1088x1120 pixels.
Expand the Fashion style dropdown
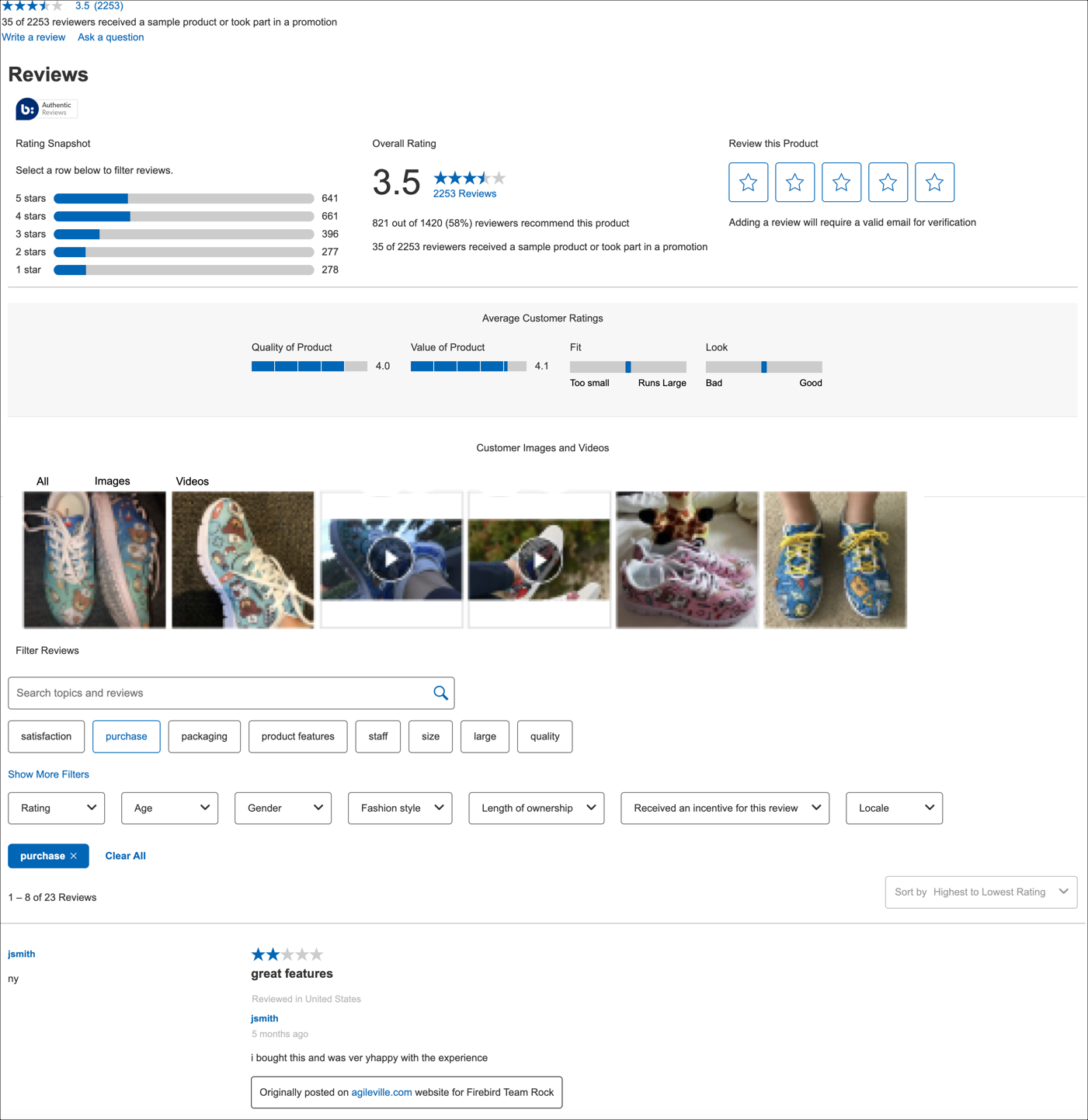[400, 808]
